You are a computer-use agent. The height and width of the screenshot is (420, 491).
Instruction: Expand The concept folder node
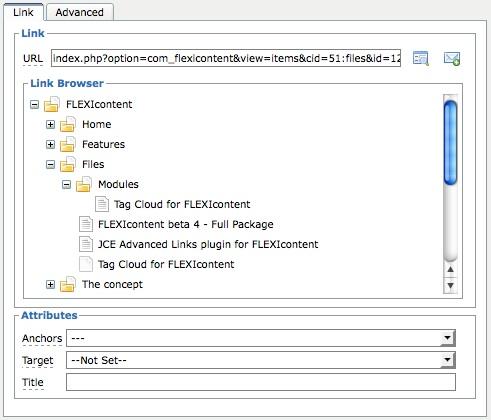tap(50, 285)
